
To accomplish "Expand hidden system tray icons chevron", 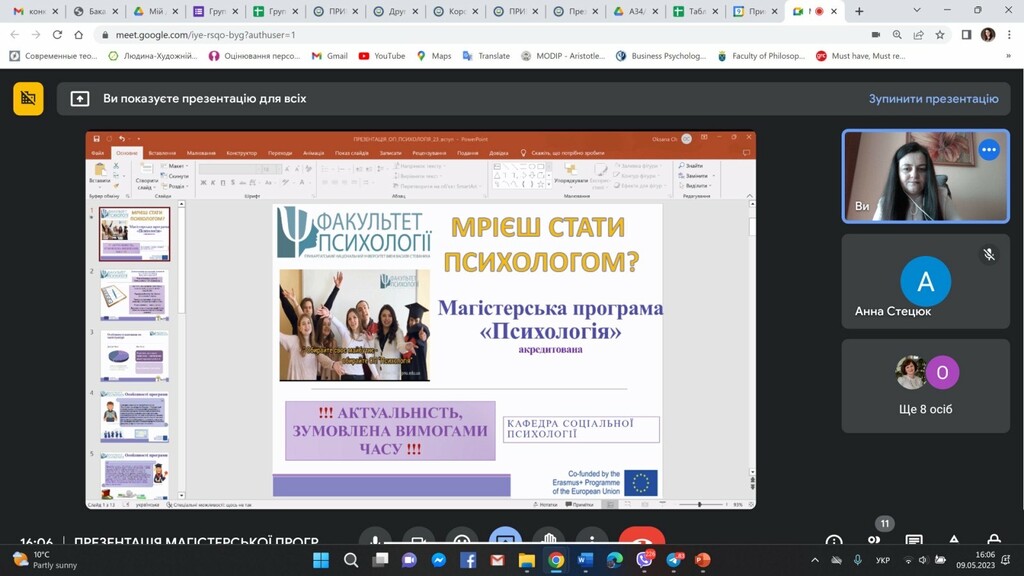I will [x=815, y=560].
